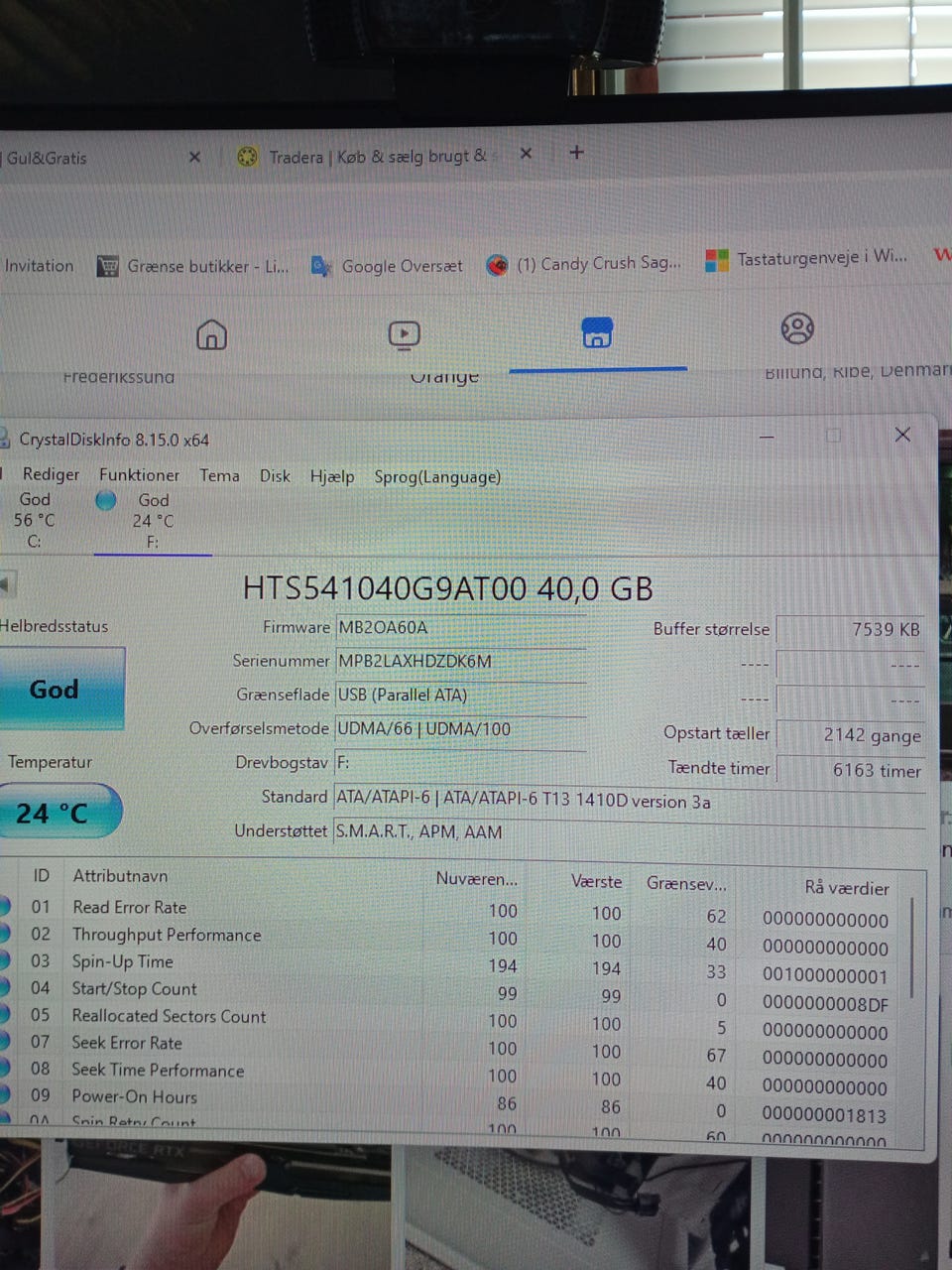The width and height of the screenshot is (952, 1270).
Task: Open Google Oversæt bookmark
Action: 387,266
